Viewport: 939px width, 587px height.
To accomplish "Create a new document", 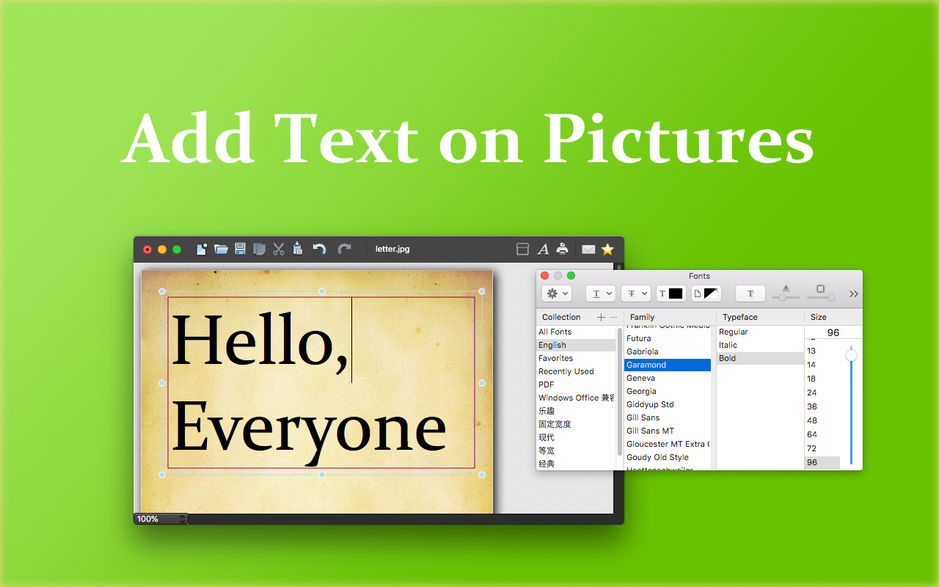I will pyautogui.click(x=201, y=248).
